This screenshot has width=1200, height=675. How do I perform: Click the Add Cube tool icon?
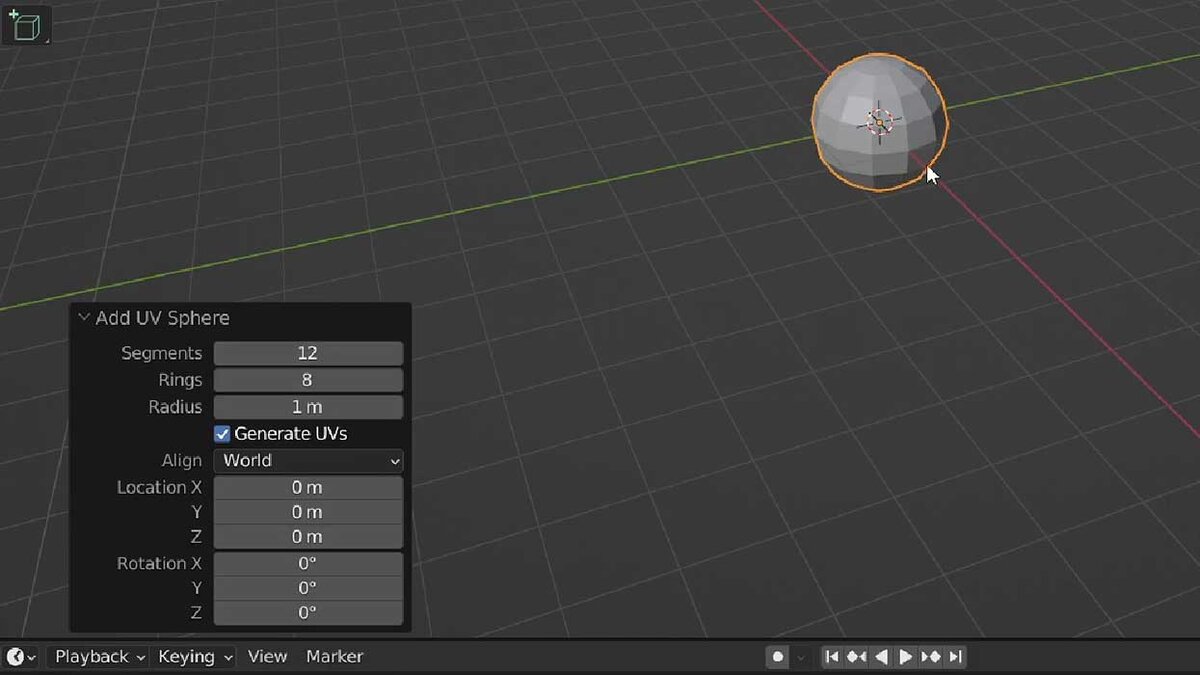coord(25,25)
